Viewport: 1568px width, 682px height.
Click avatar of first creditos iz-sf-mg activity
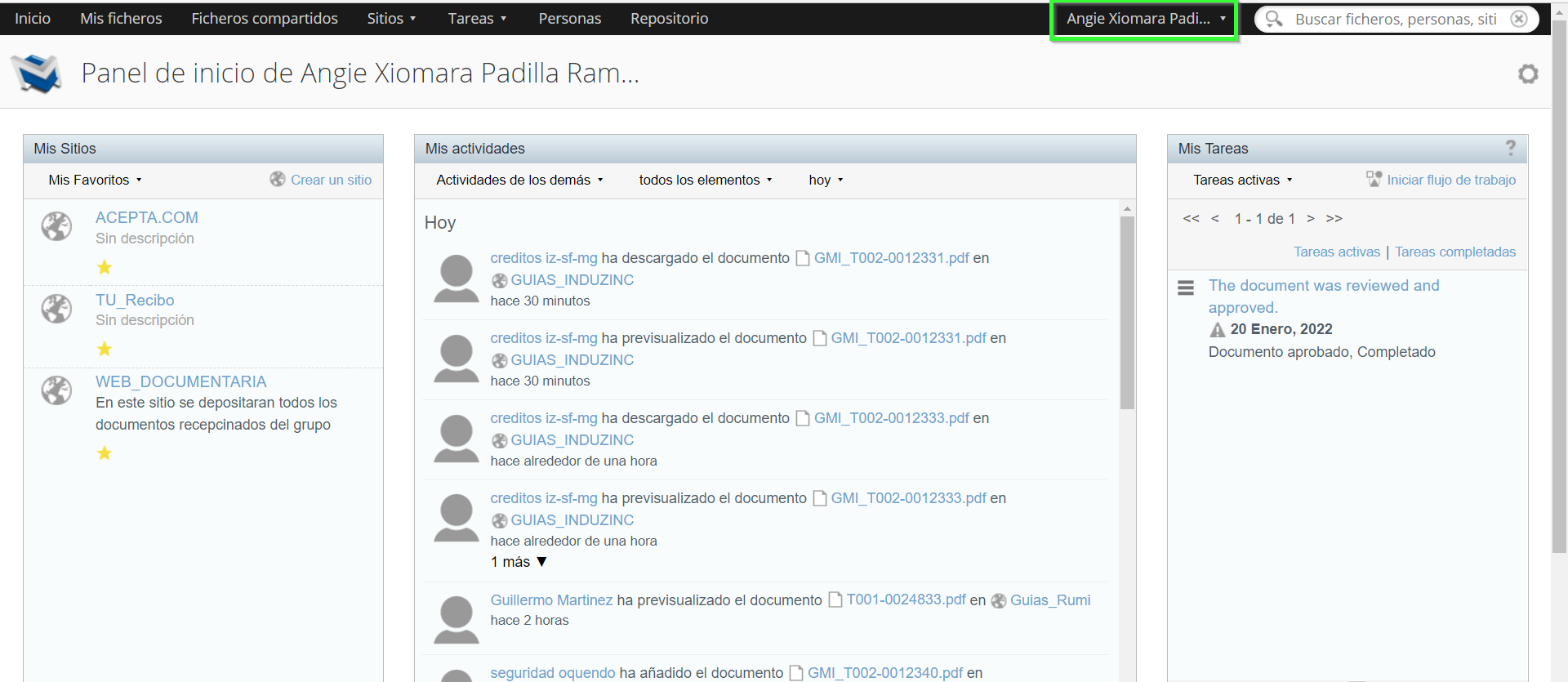pos(457,279)
